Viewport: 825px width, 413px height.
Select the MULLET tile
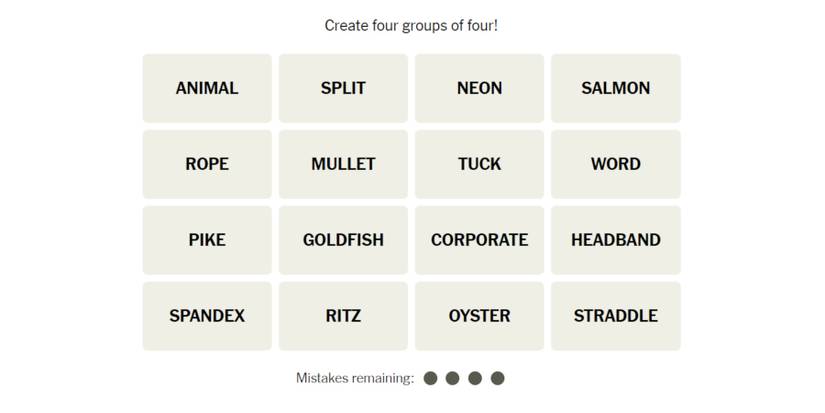343,164
